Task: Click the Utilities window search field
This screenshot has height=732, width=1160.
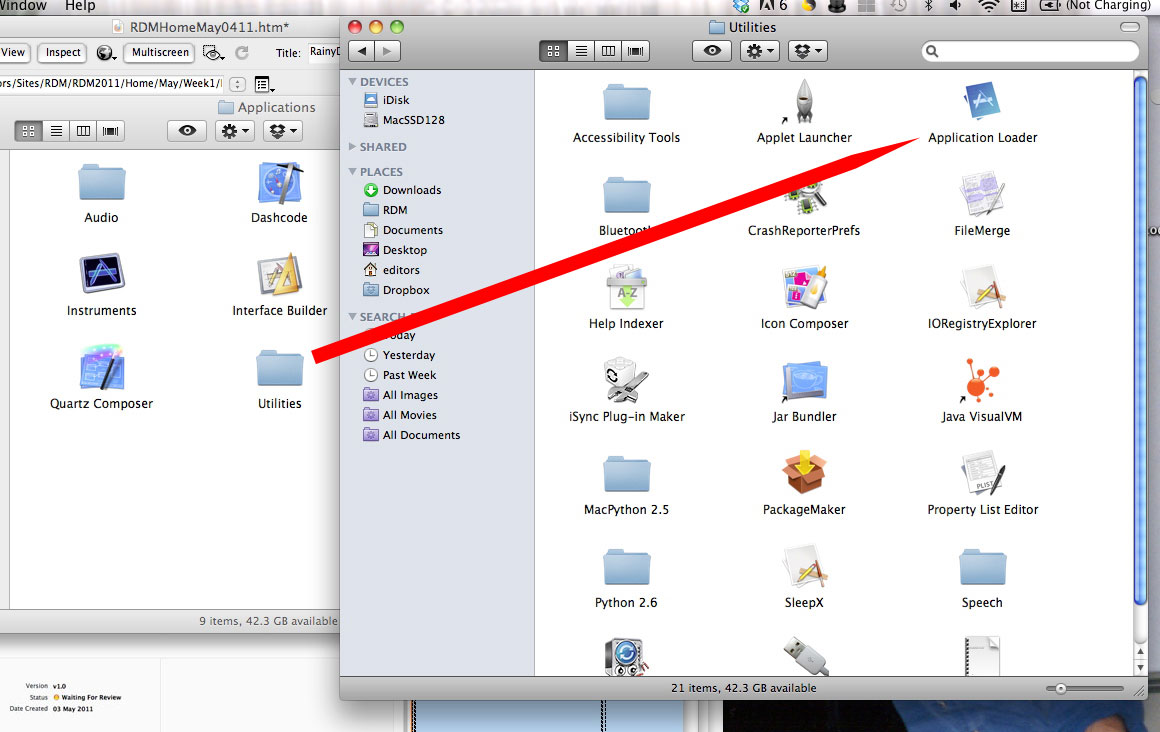Action: point(1031,51)
